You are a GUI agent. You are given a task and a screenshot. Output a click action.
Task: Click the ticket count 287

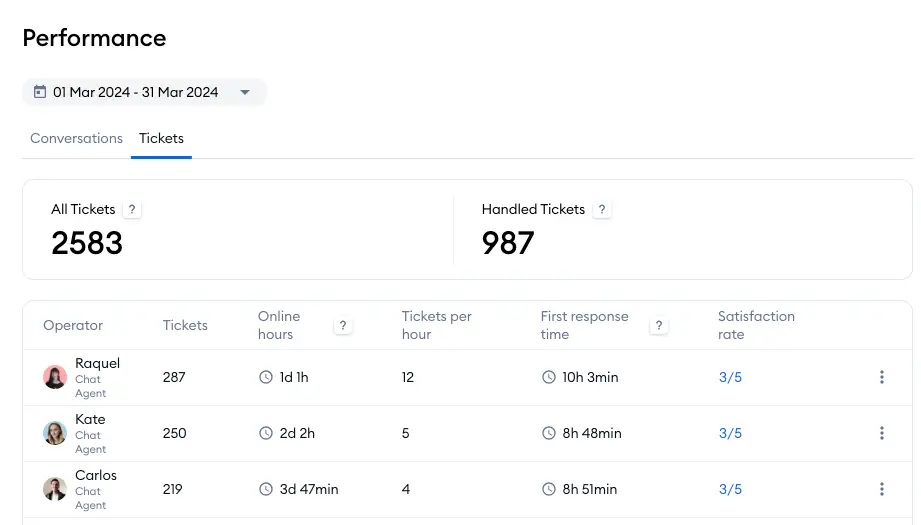(174, 377)
